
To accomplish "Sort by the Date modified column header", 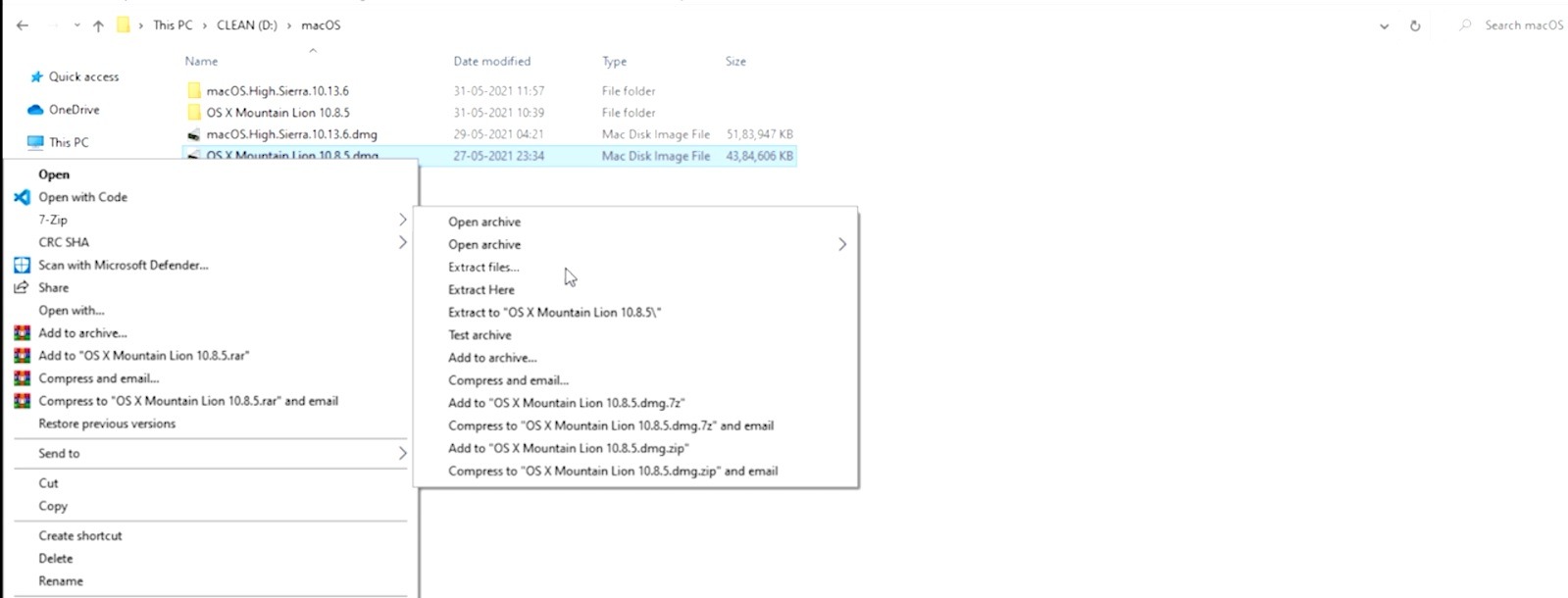I will pos(492,61).
